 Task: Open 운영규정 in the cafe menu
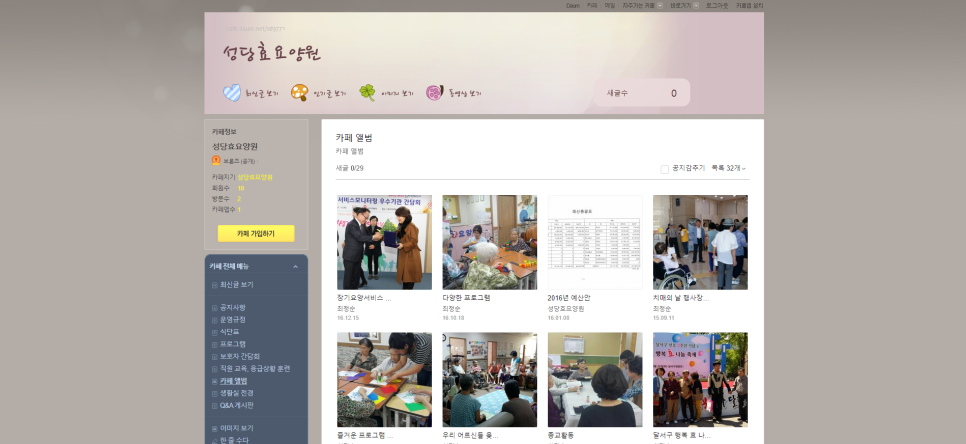(232, 320)
